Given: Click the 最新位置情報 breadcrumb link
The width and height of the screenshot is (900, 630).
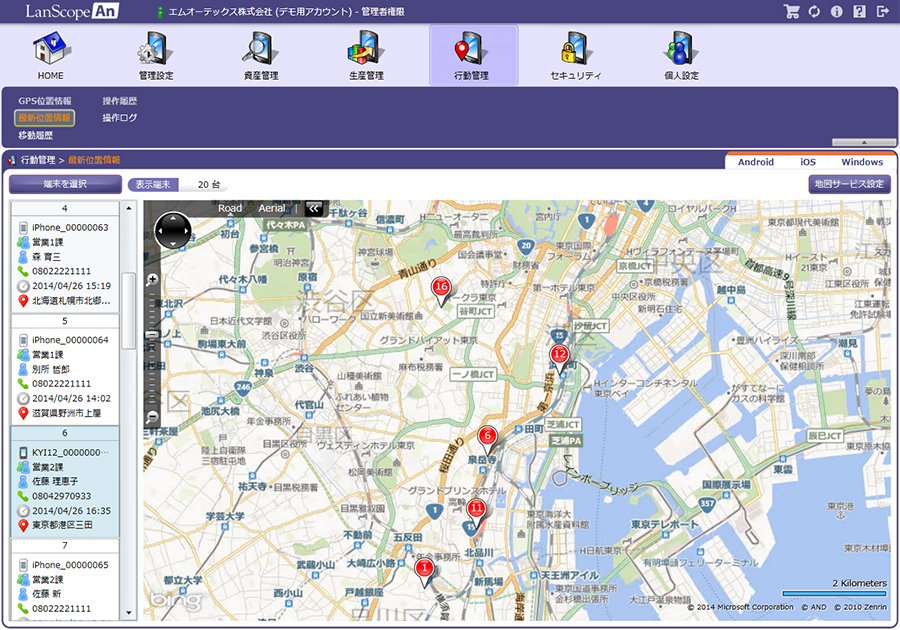Looking at the screenshot, I should pos(94,160).
